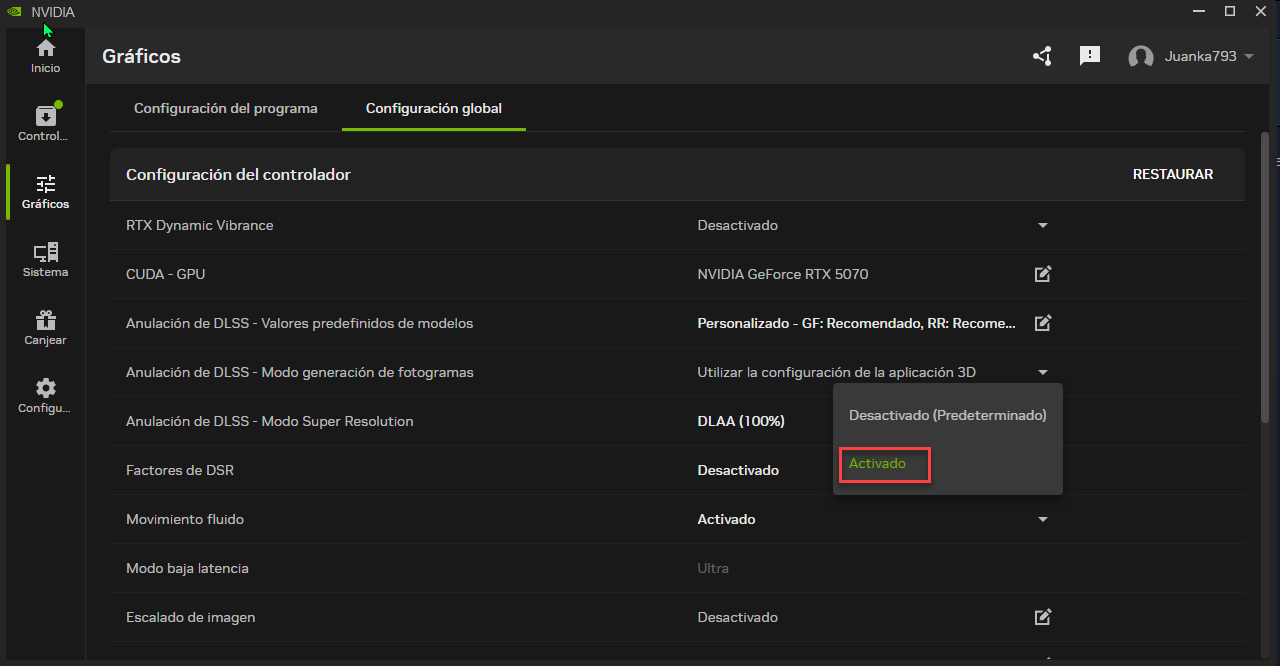The height and width of the screenshot is (666, 1280).
Task: Click the RESTAURAR button
Action: click(x=1173, y=174)
